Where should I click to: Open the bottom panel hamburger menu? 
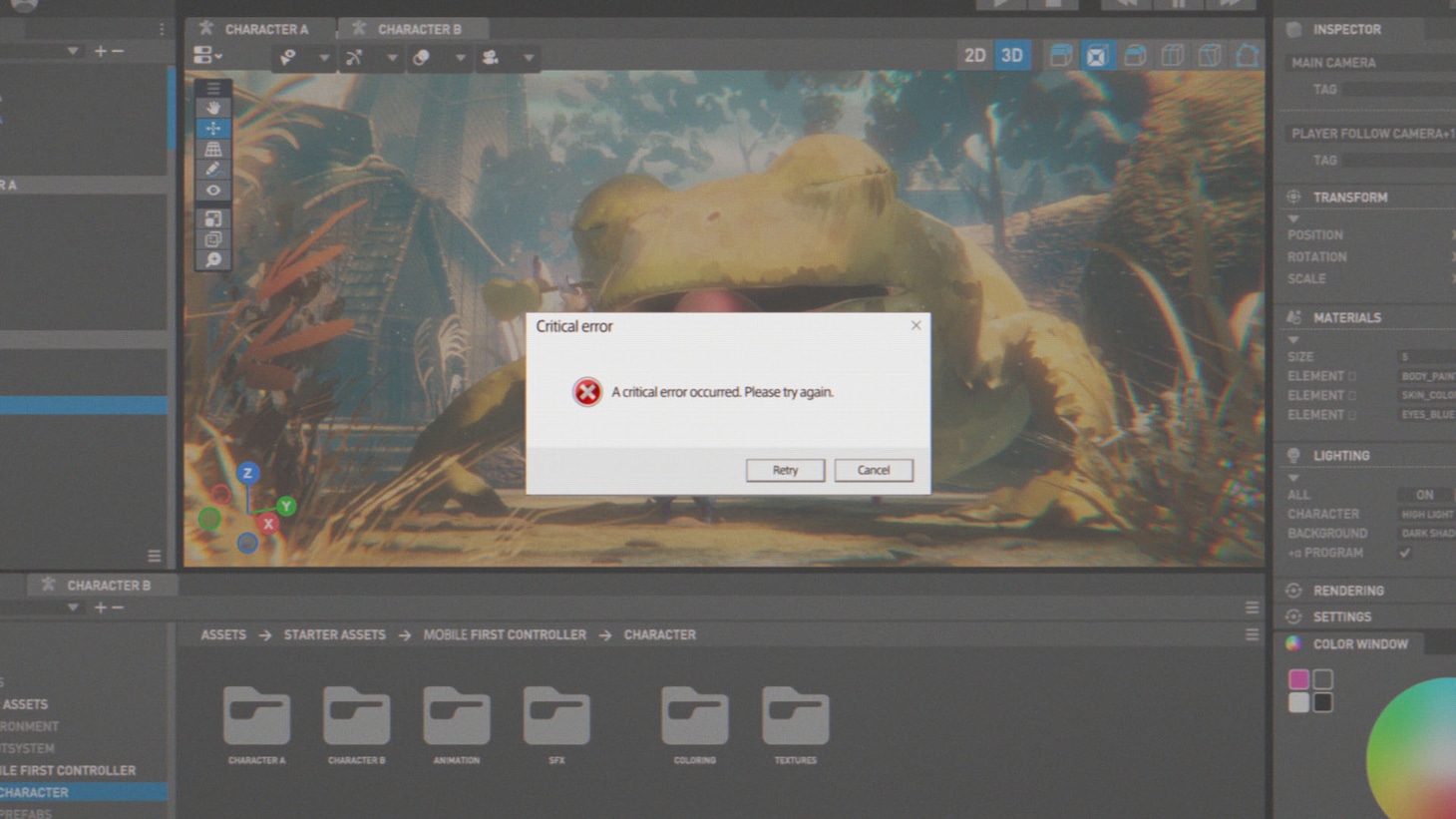coord(1252,608)
